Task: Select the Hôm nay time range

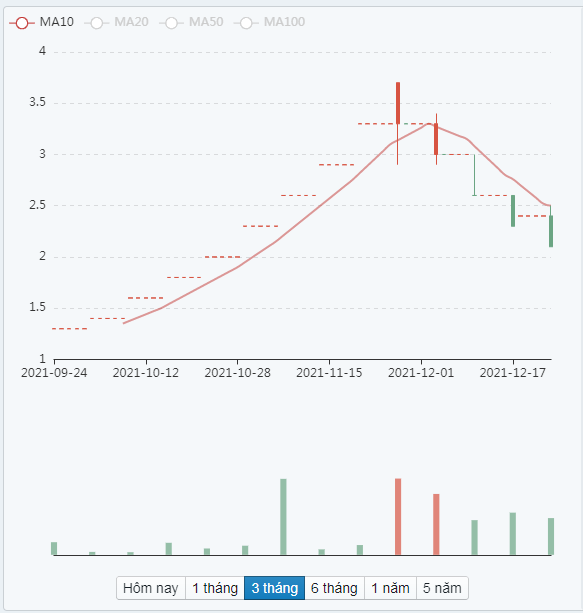Action: (151, 588)
